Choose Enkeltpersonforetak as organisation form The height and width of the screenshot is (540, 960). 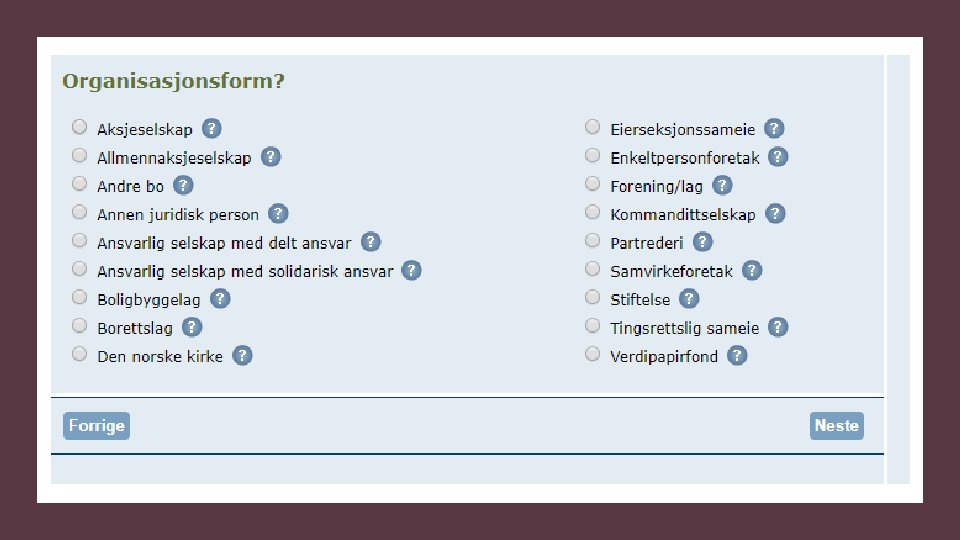pos(593,156)
